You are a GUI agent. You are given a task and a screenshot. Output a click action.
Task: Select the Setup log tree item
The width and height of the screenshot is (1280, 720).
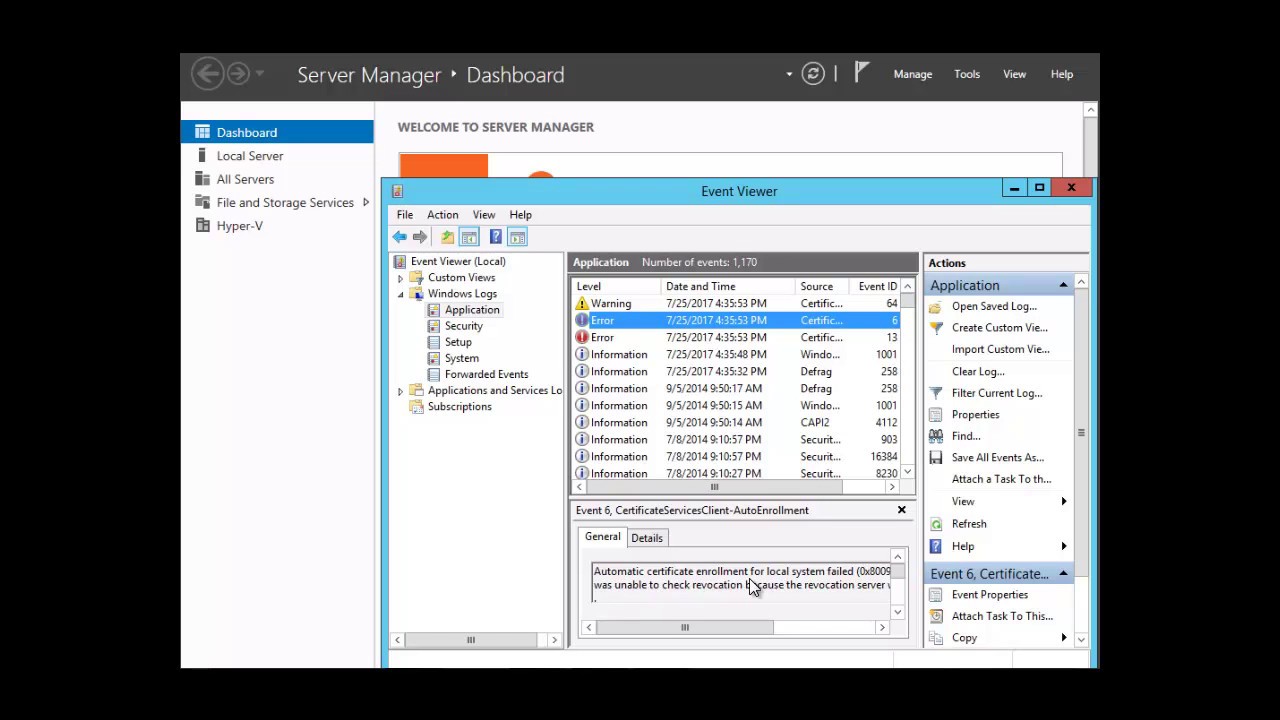tap(458, 342)
